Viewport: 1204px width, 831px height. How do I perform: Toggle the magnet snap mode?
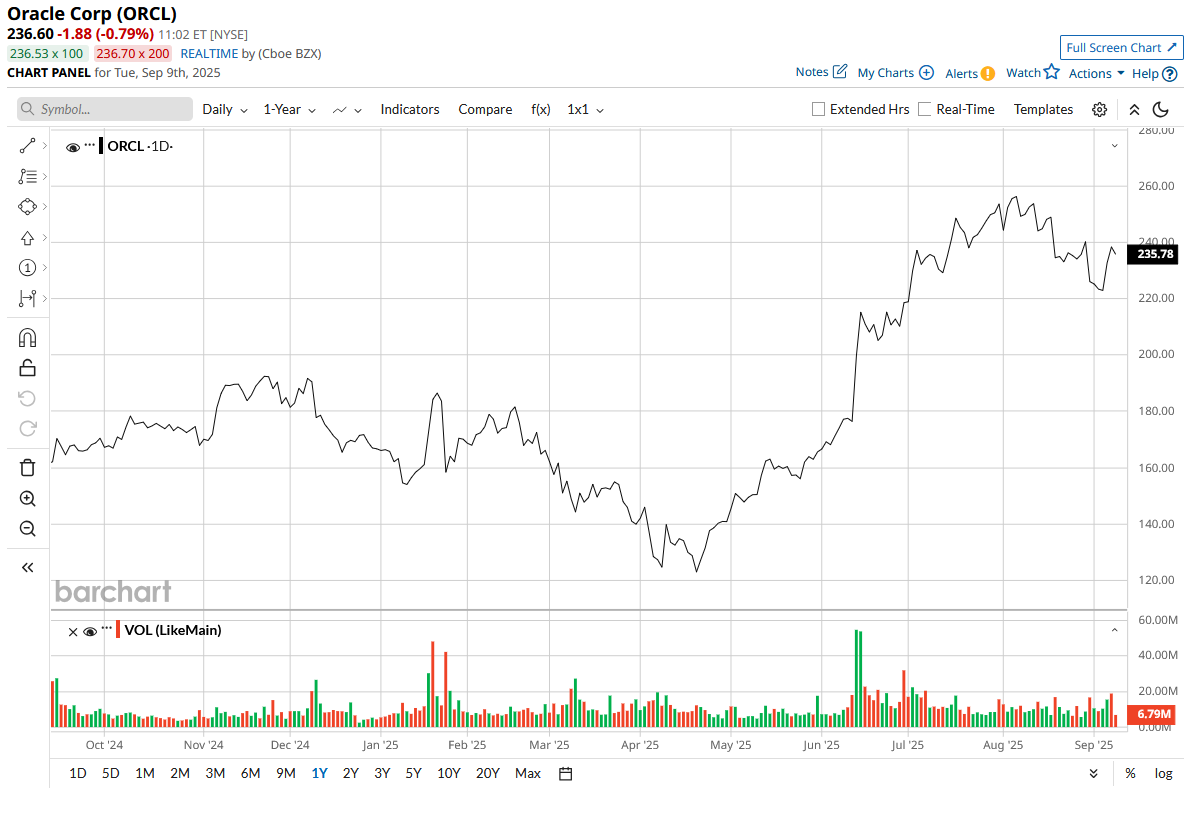(27, 338)
